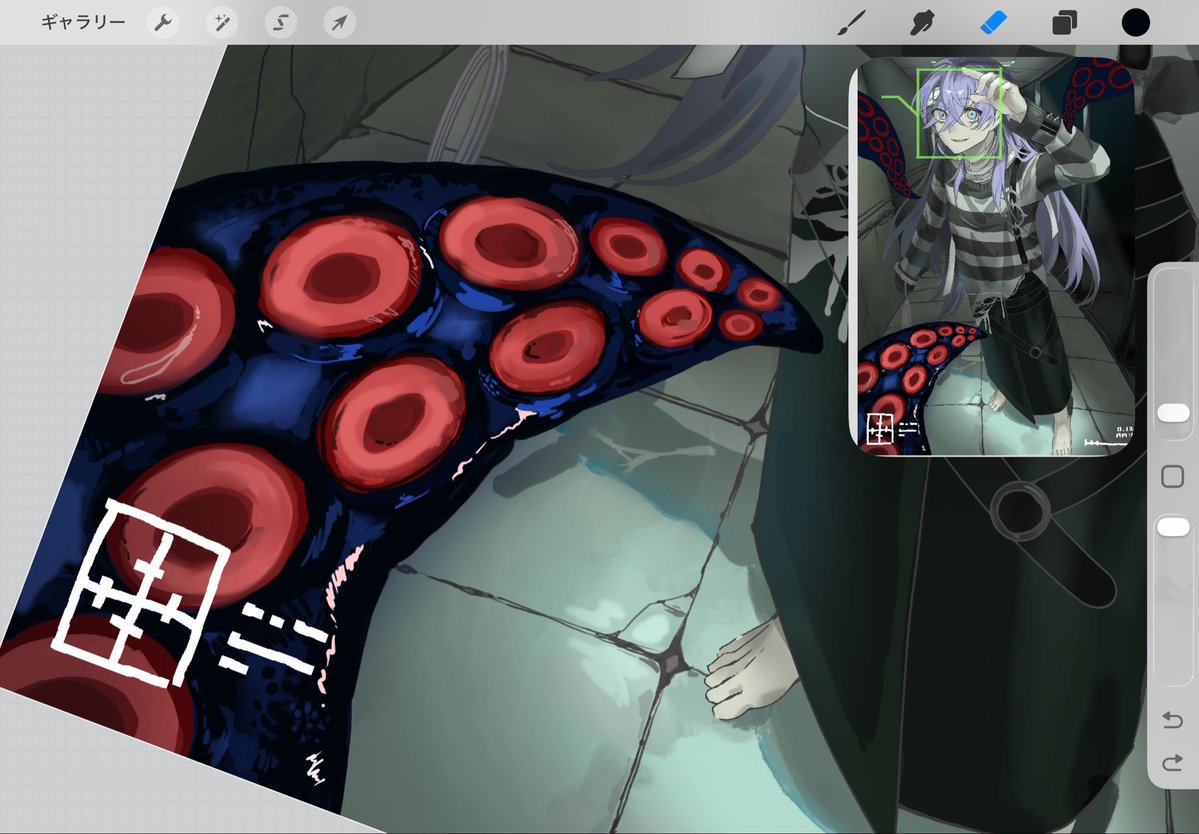
Task: Redo the last undone stroke
Action: [x=1172, y=762]
